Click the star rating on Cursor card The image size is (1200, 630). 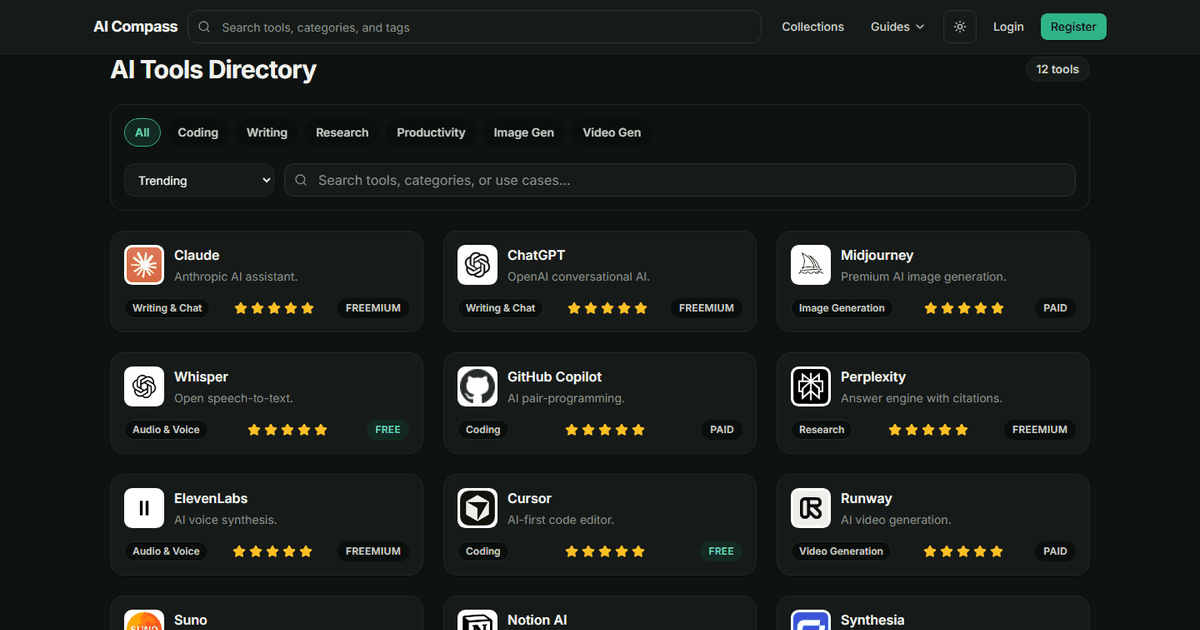(x=605, y=551)
